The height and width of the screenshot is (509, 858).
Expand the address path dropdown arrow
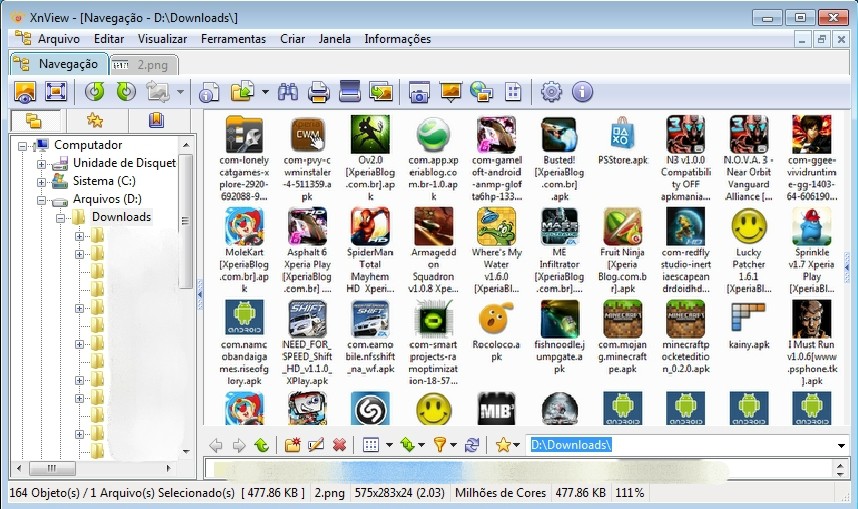click(841, 446)
